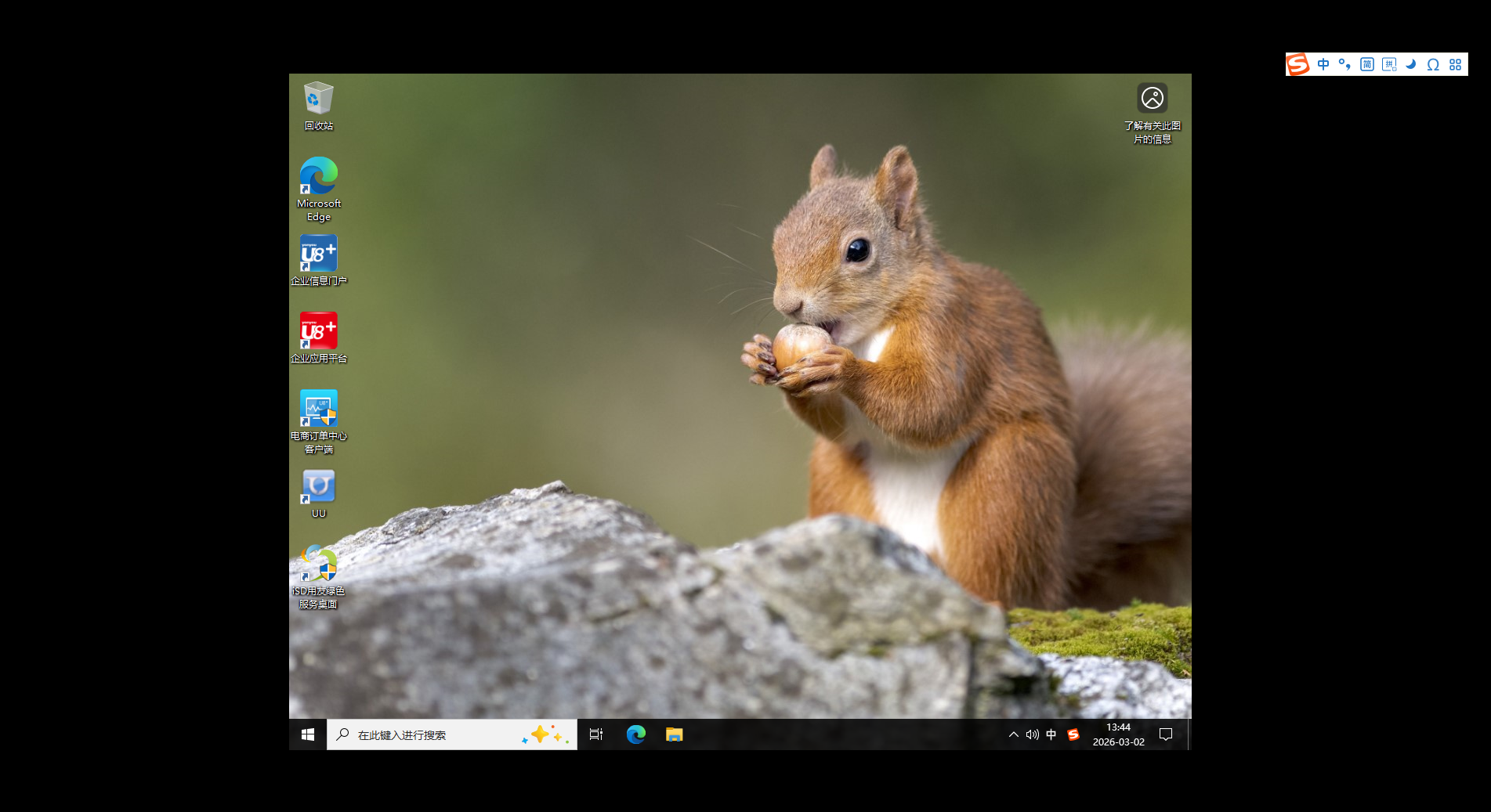The height and width of the screenshot is (812, 1491).
Task: Launch Microsoft Edge from the taskbar
Action: tap(635, 734)
